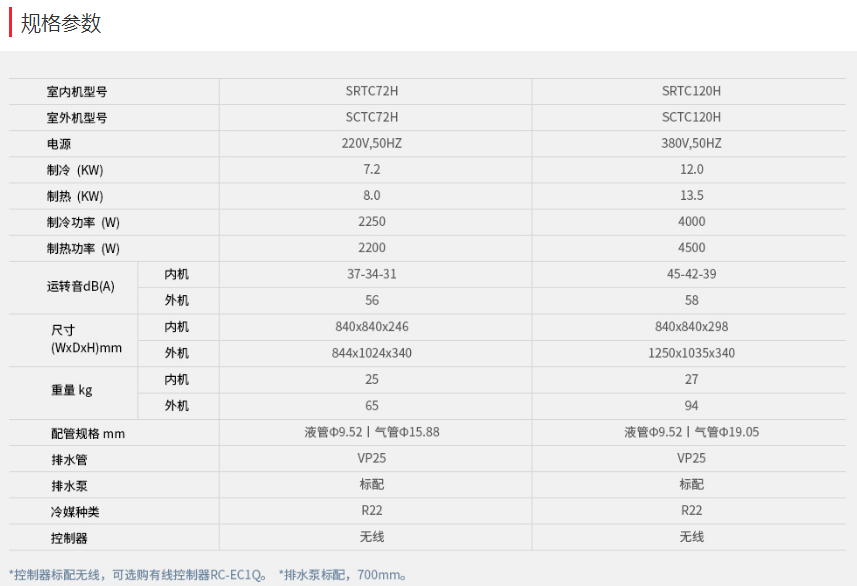Select the 制冷功率 (W) row label
Screen dimensions: 857x586
82,222
